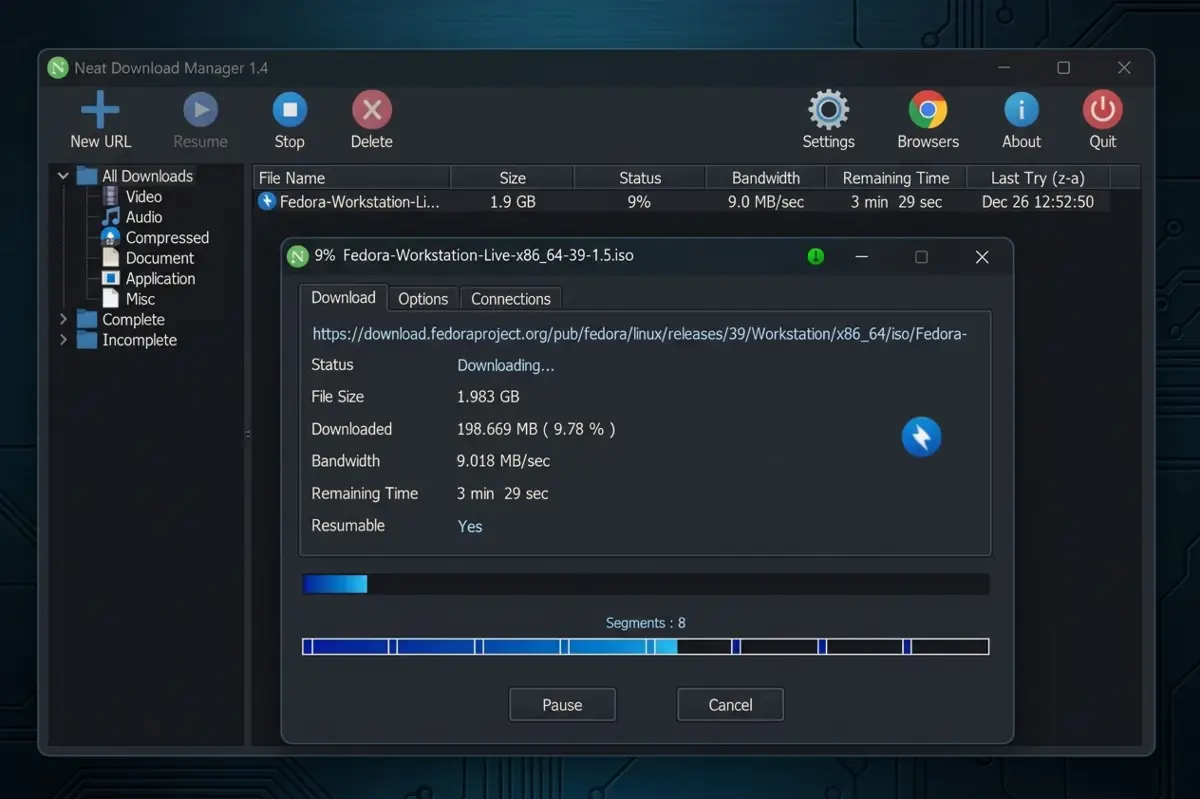Stop the download with Stop icon
The width and height of the screenshot is (1200, 799).
point(290,109)
